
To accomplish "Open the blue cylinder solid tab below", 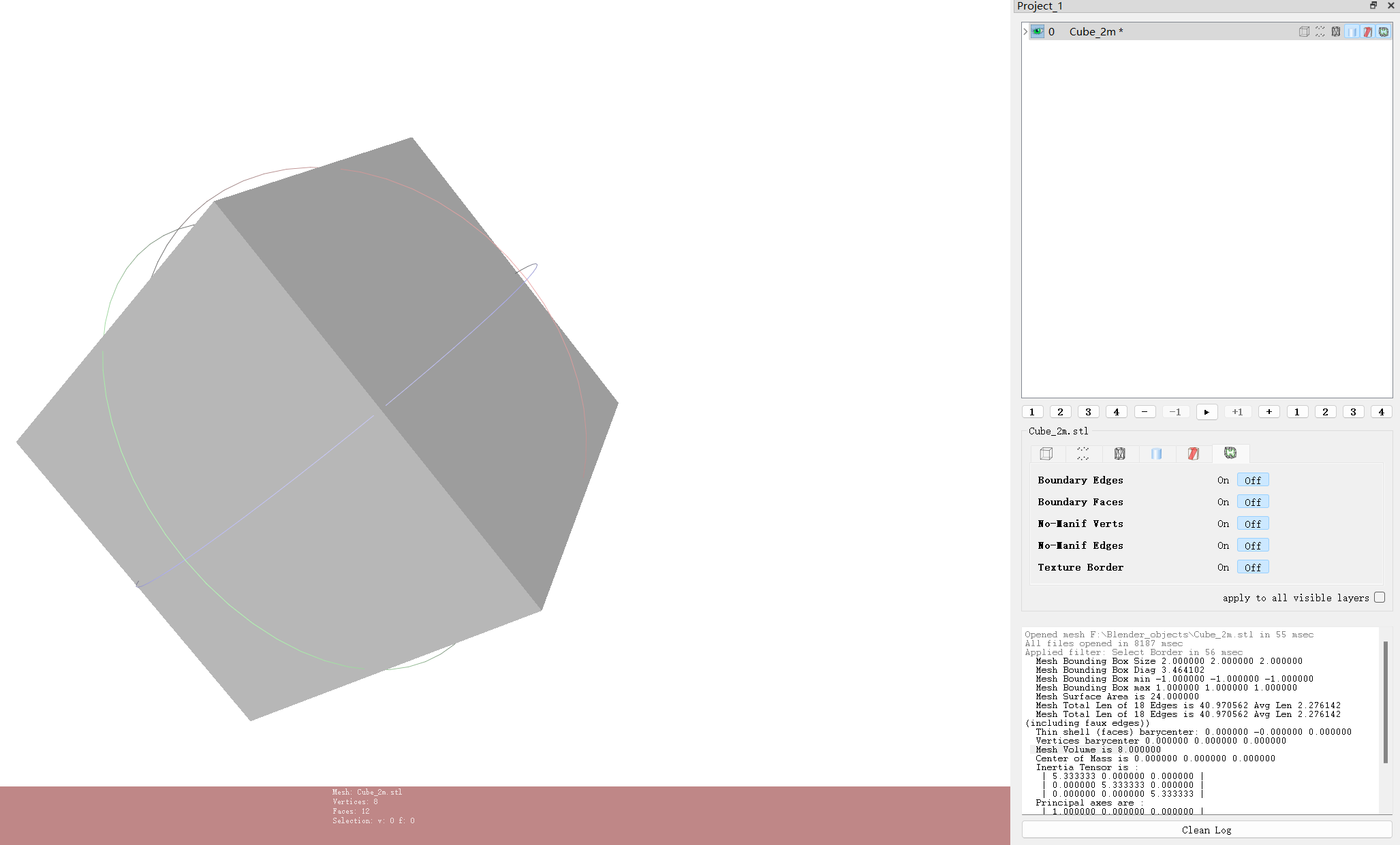I will click(1156, 453).
